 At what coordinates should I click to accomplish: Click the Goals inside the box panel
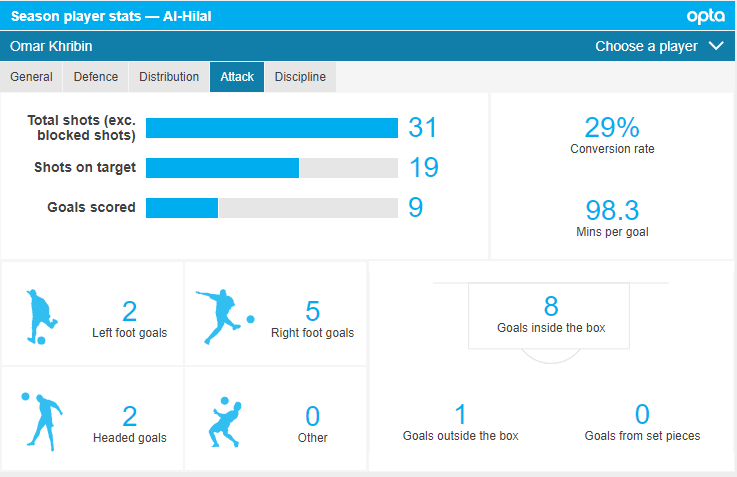pyautogui.click(x=551, y=315)
